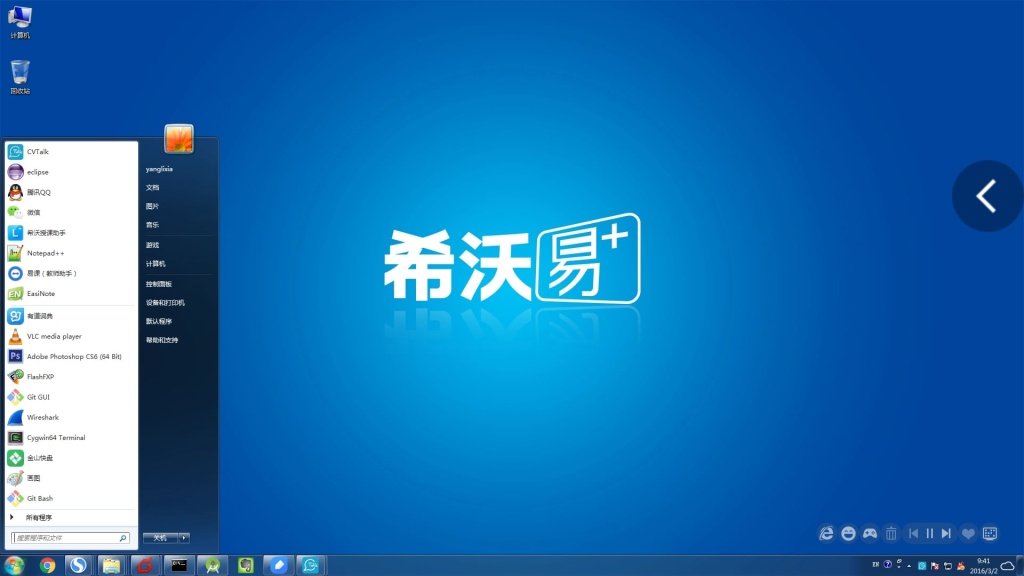Image resolution: width=1024 pixels, height=576 pixels.
Task: Click the Windows Start orb
Action: [14, 565]
